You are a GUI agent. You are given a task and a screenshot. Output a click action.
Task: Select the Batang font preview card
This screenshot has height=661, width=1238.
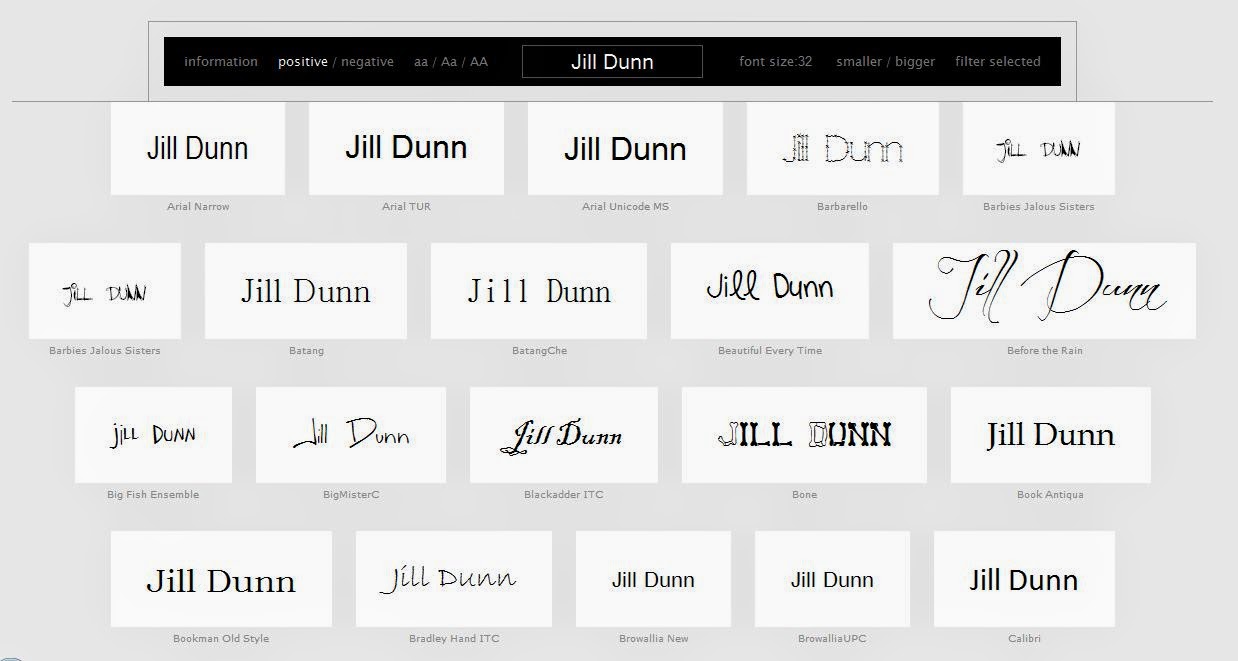coord(306,291)
